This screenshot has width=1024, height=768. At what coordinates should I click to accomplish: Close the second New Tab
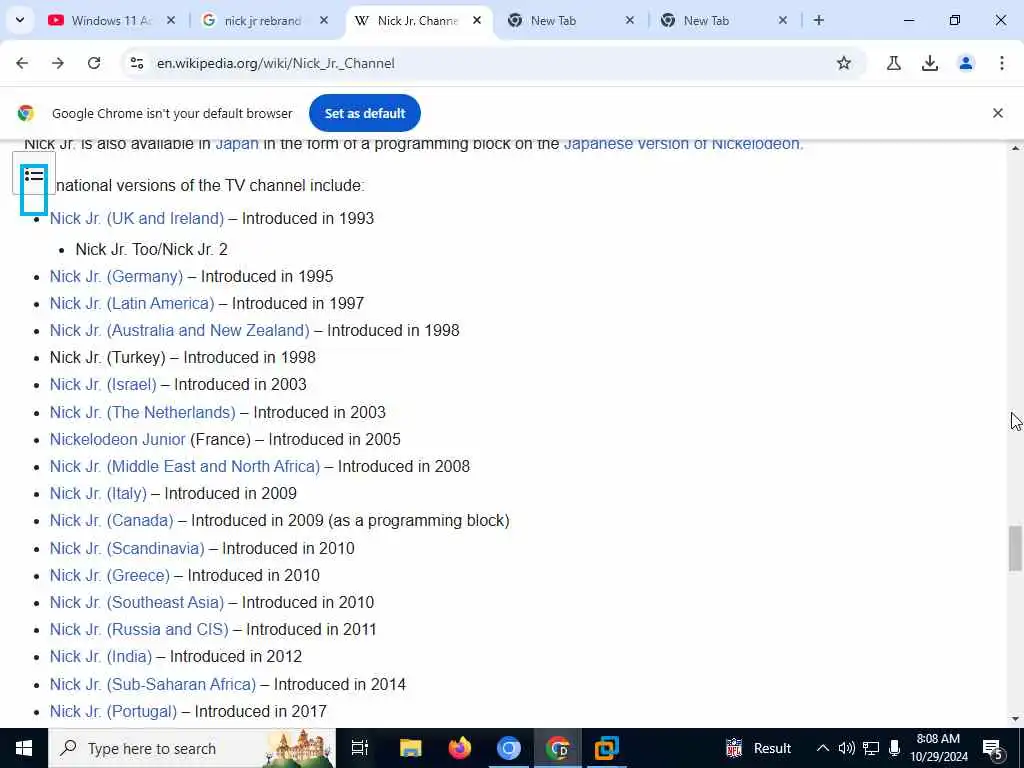[783, 20]
